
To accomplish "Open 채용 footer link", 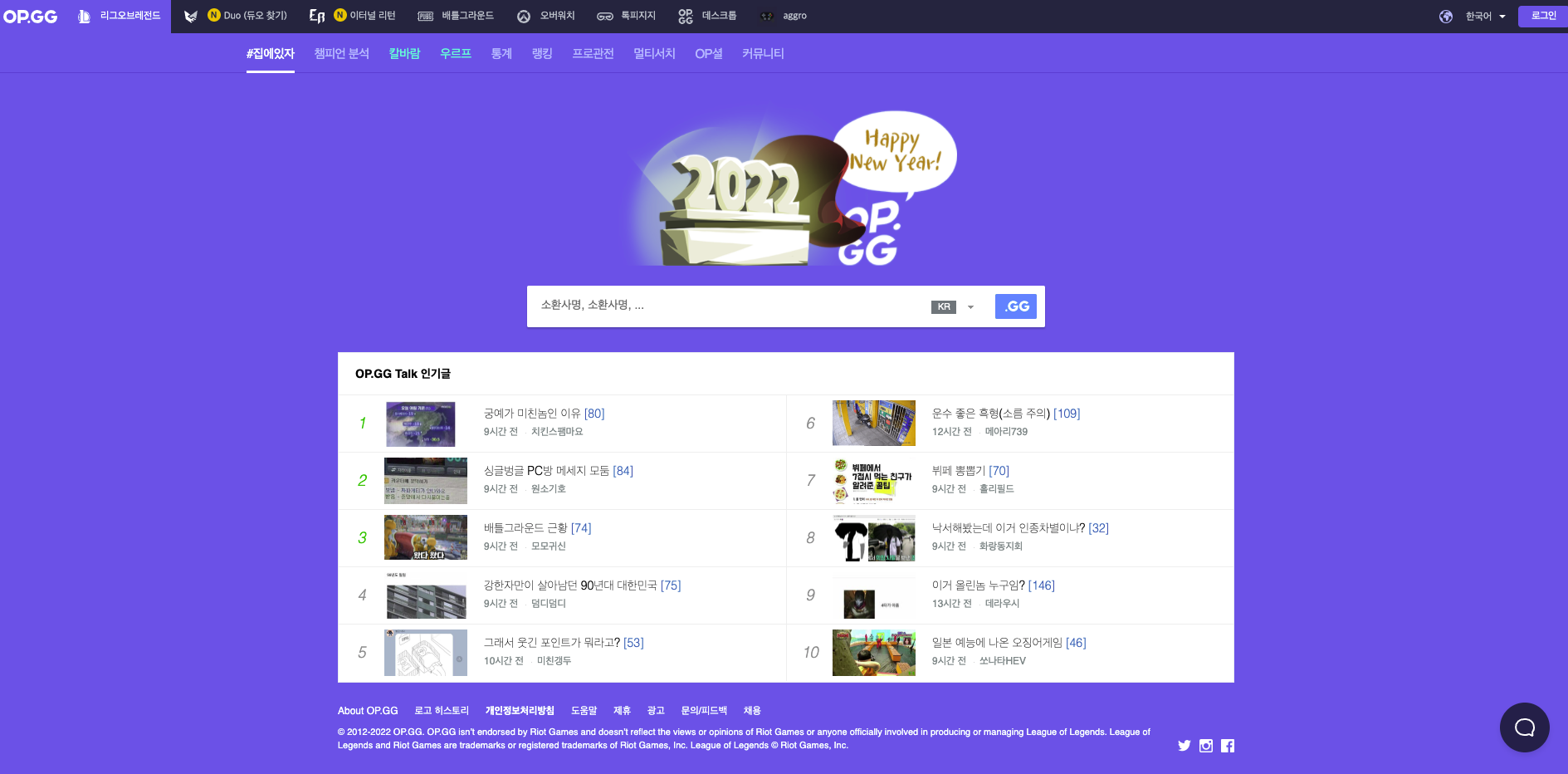I will point(752,711).
